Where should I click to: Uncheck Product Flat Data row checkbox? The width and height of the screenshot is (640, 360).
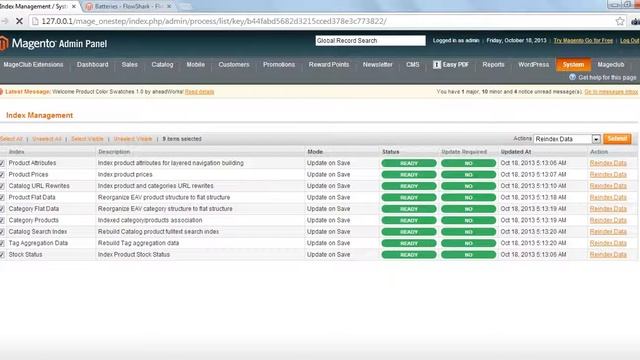tap(2, 198)
